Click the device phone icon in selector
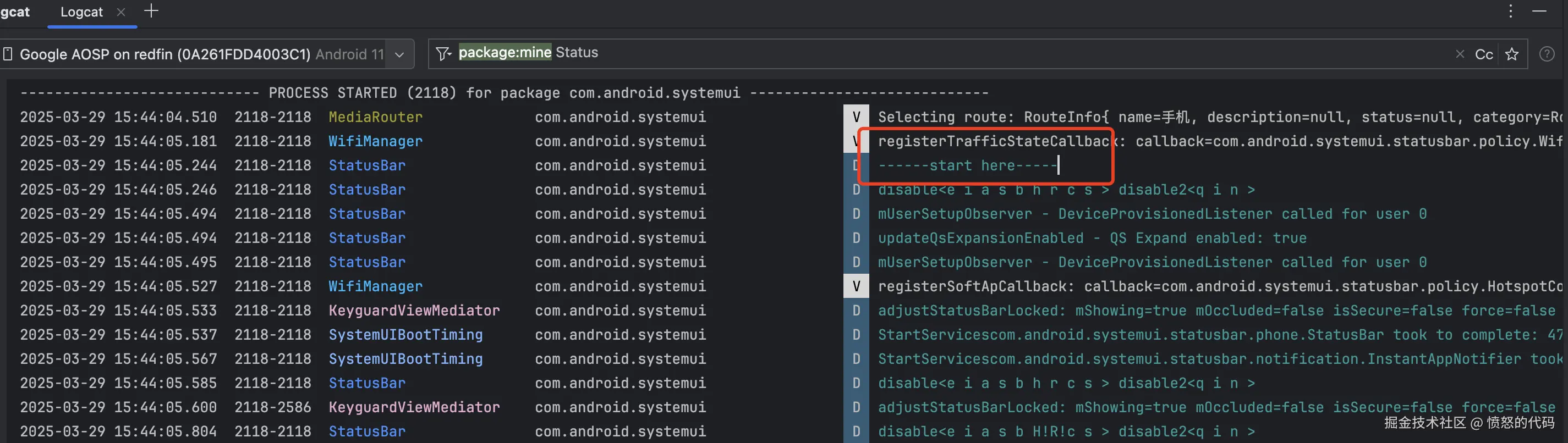The width and height of the screenshot is (1568, 443). [8, 54]
